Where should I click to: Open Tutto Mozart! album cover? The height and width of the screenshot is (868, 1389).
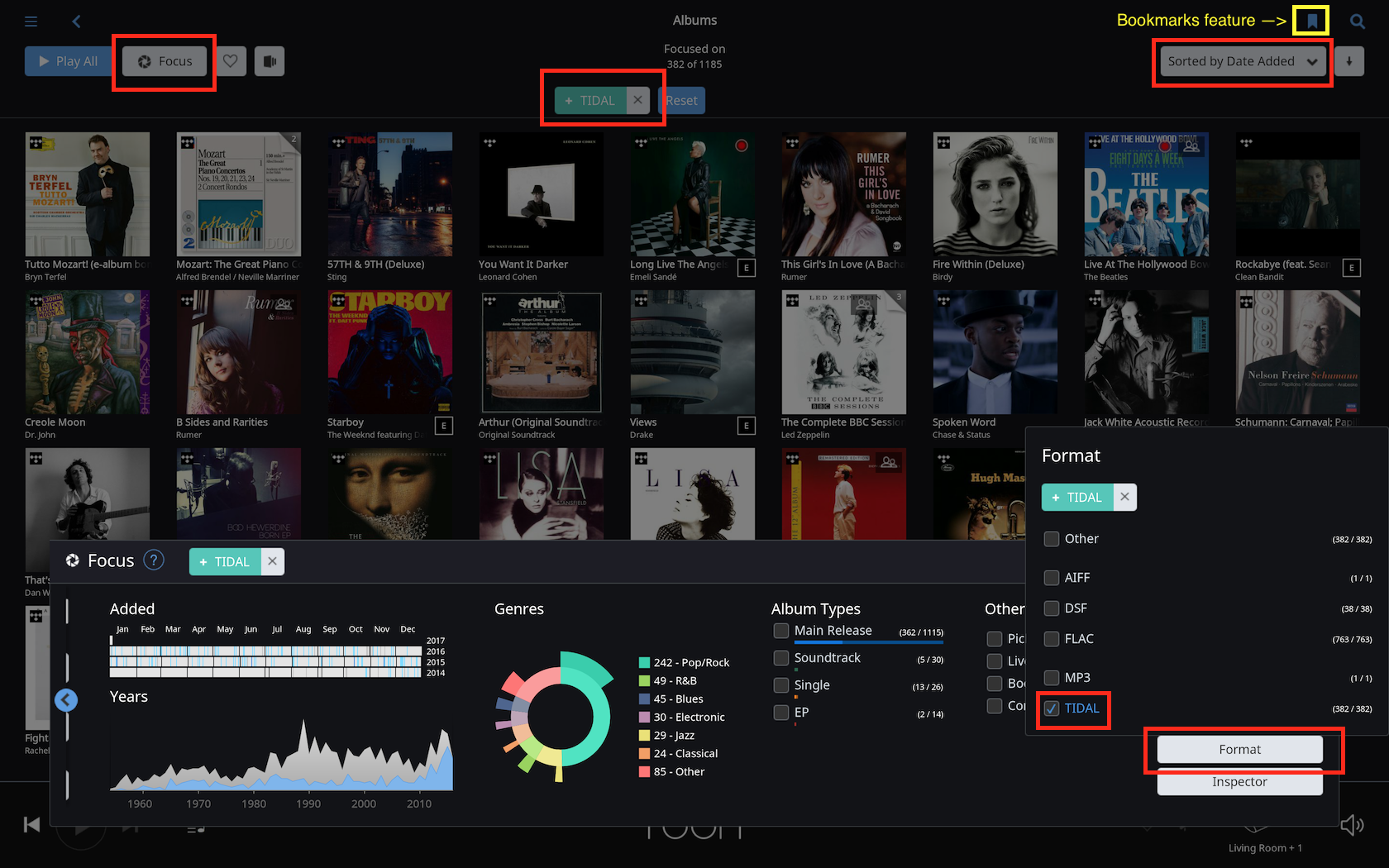pos(88,194)
